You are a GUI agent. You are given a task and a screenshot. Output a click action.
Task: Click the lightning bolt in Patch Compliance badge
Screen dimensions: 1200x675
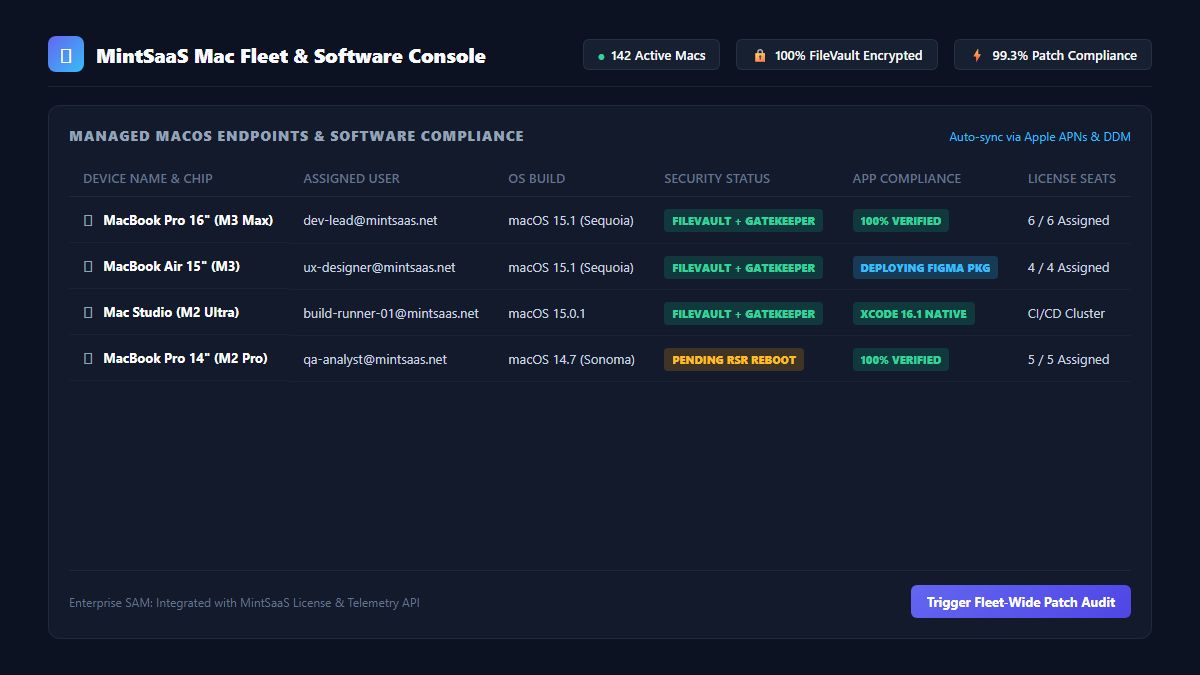[977, 56]
